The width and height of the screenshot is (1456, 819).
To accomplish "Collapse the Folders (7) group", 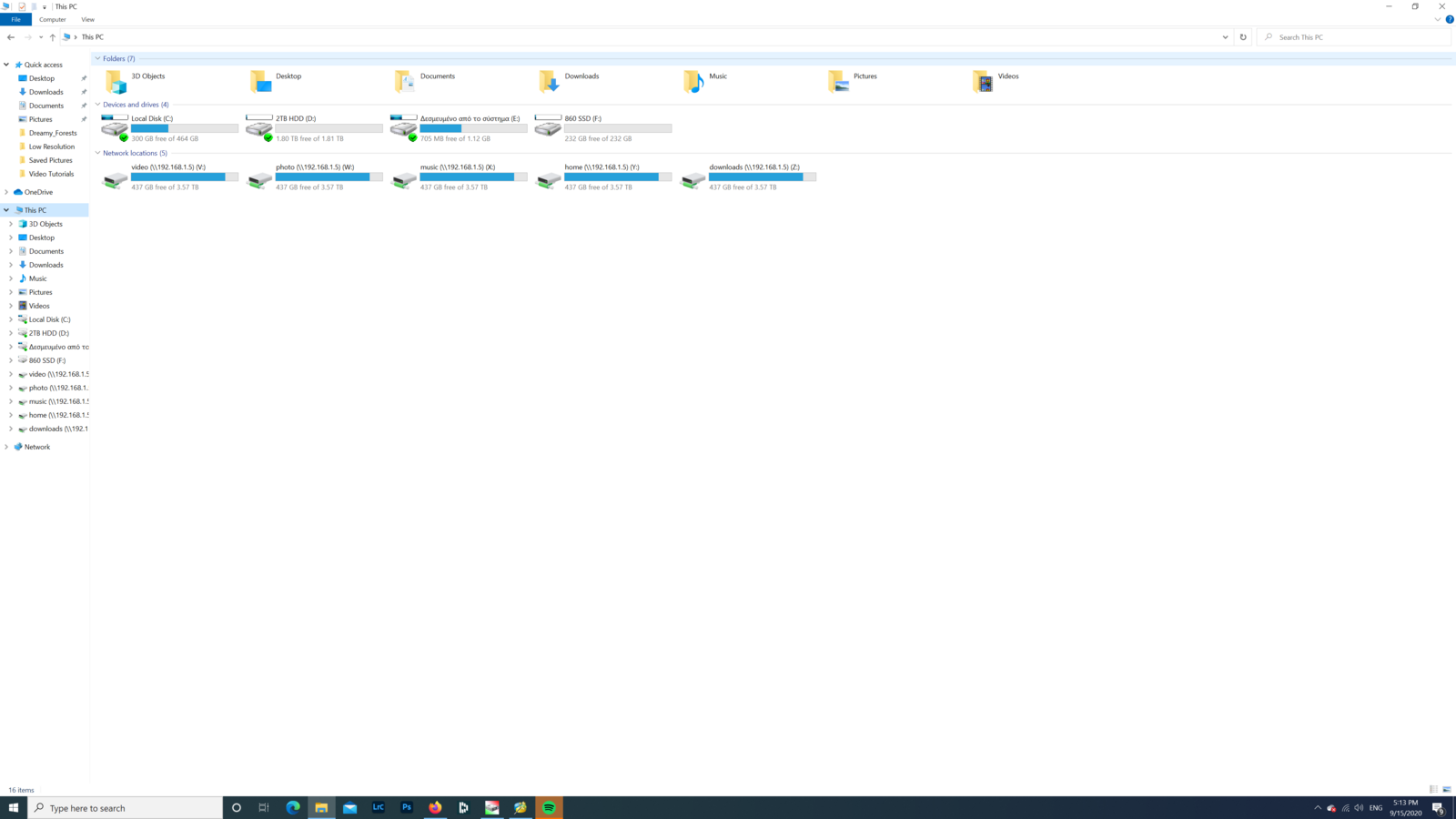I will 97,58.
